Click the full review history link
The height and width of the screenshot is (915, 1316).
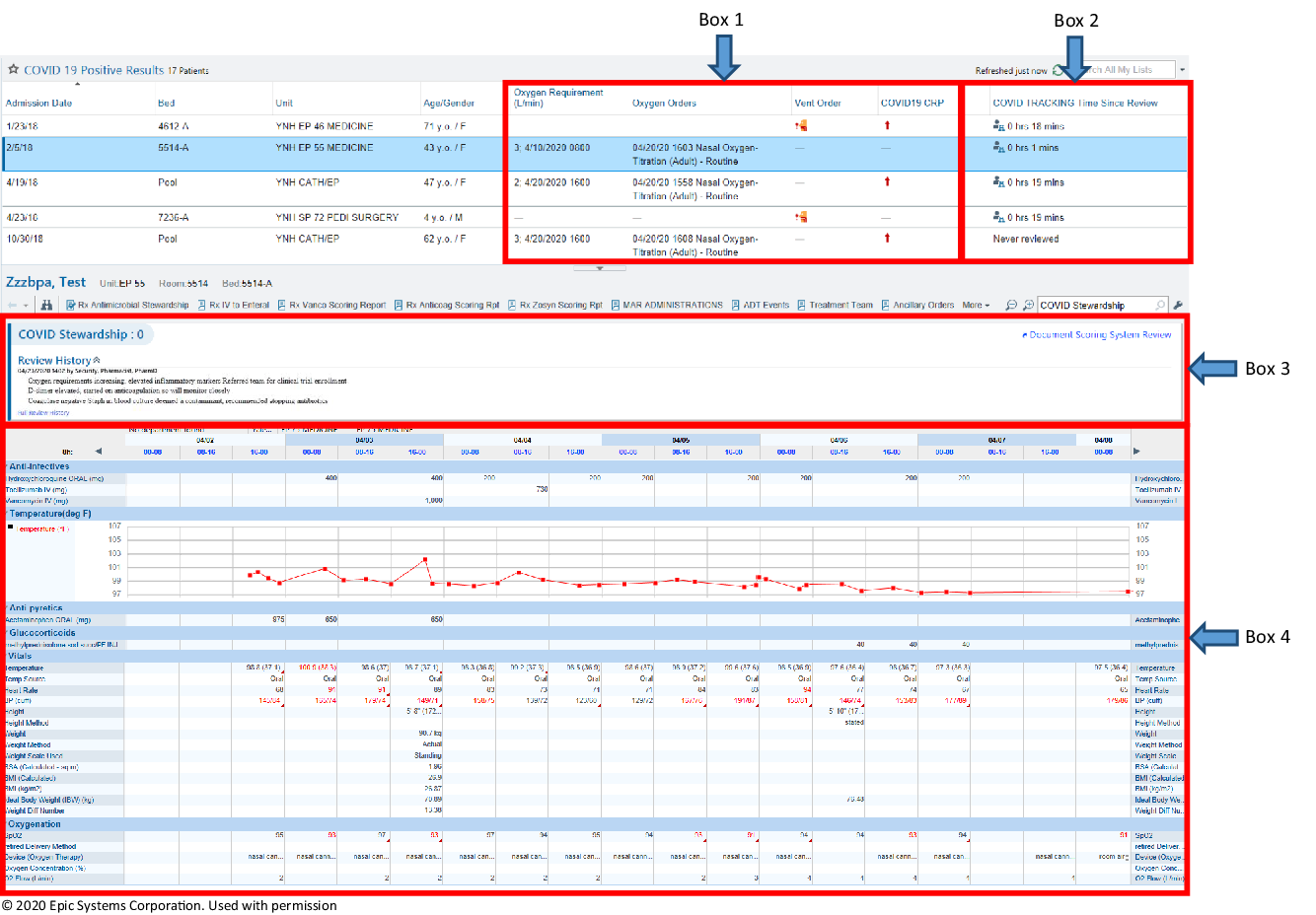(x=43, y=413)
